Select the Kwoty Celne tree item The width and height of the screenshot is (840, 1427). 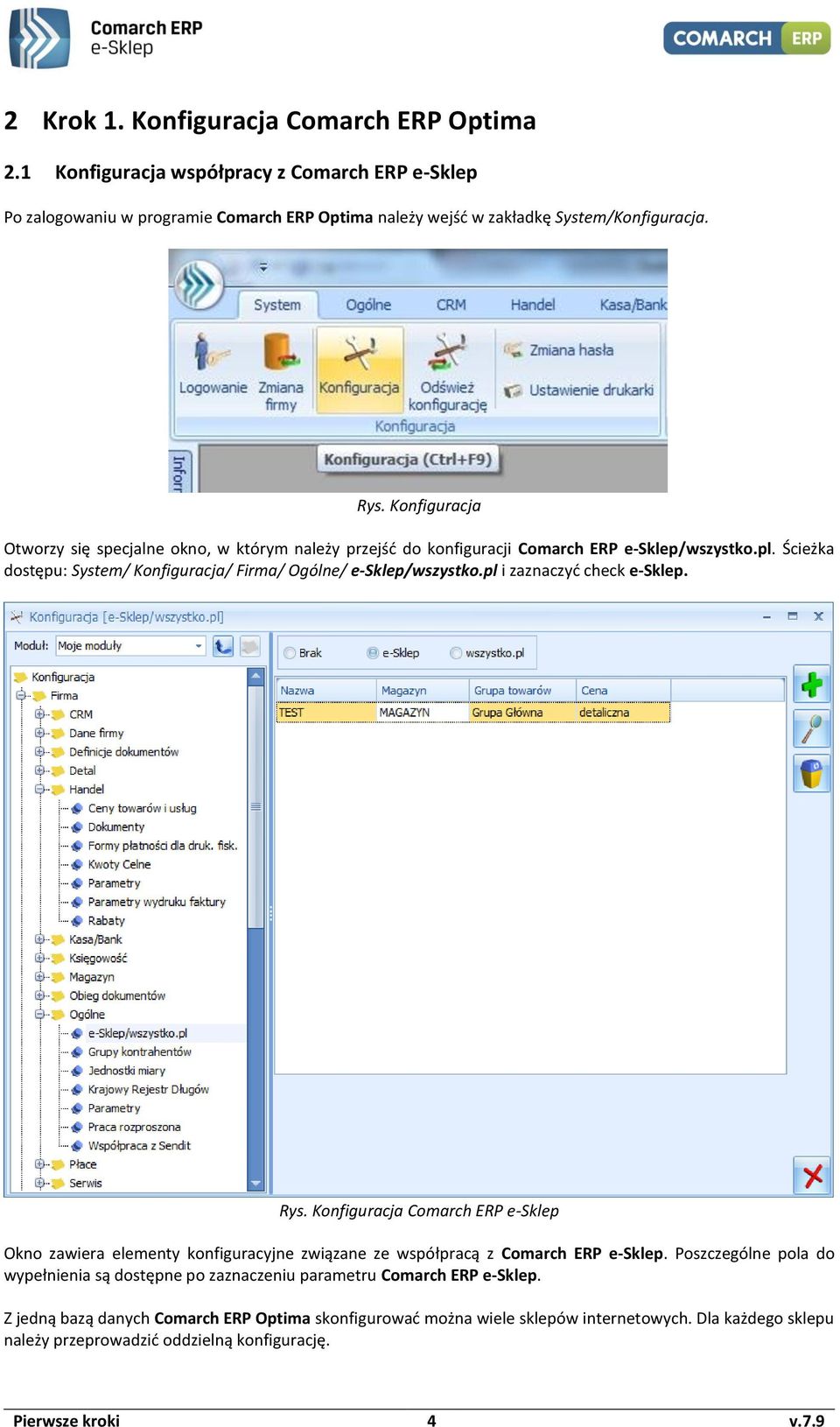click(x=119, y=864)
